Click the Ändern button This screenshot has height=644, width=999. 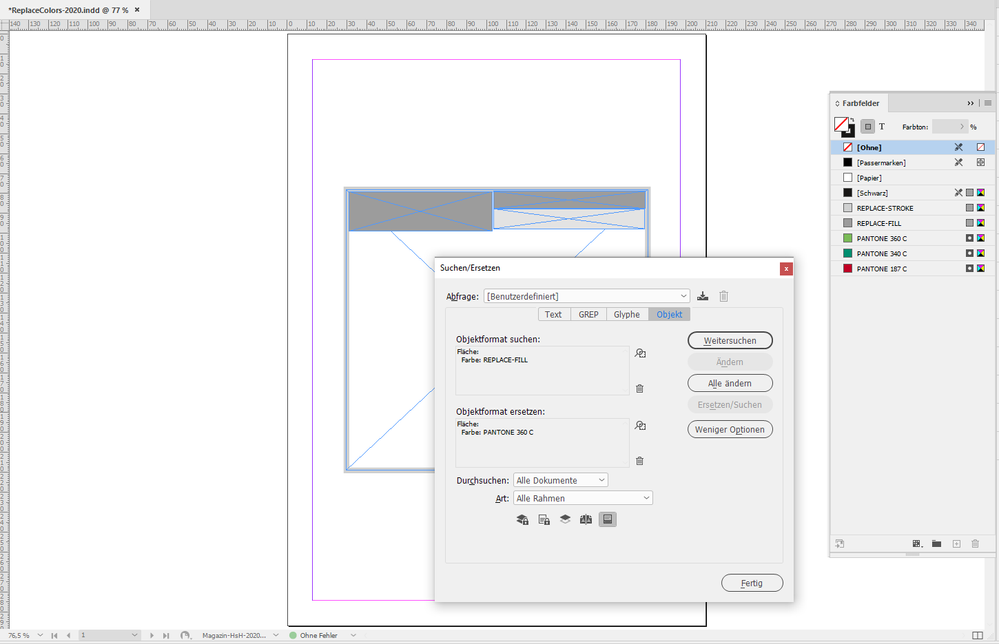(730, 362)
